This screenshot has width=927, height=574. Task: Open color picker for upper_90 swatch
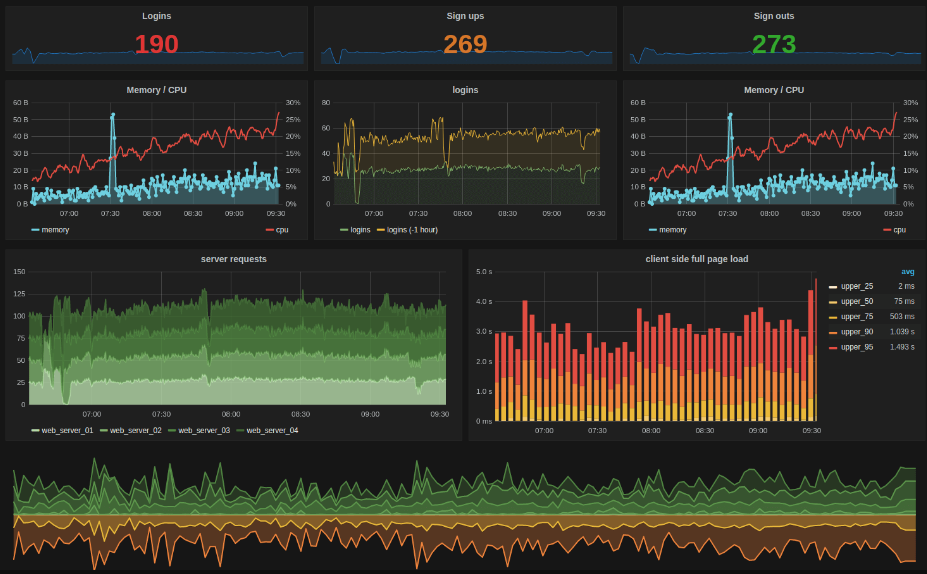pos(833,333)
